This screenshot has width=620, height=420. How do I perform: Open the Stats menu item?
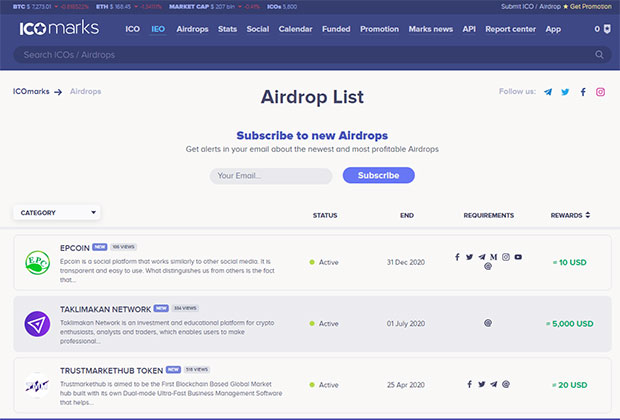[x=227, y=29]
